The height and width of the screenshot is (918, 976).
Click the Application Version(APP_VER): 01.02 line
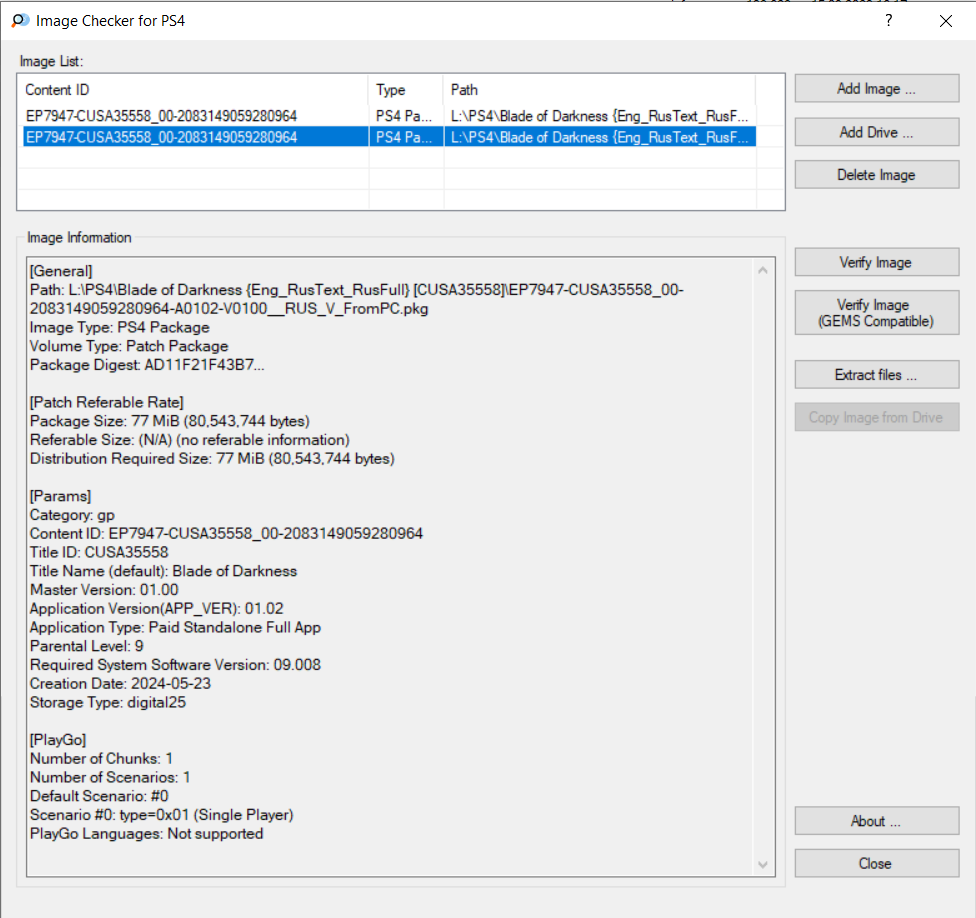pyautogui.click(x=156, y=608)
